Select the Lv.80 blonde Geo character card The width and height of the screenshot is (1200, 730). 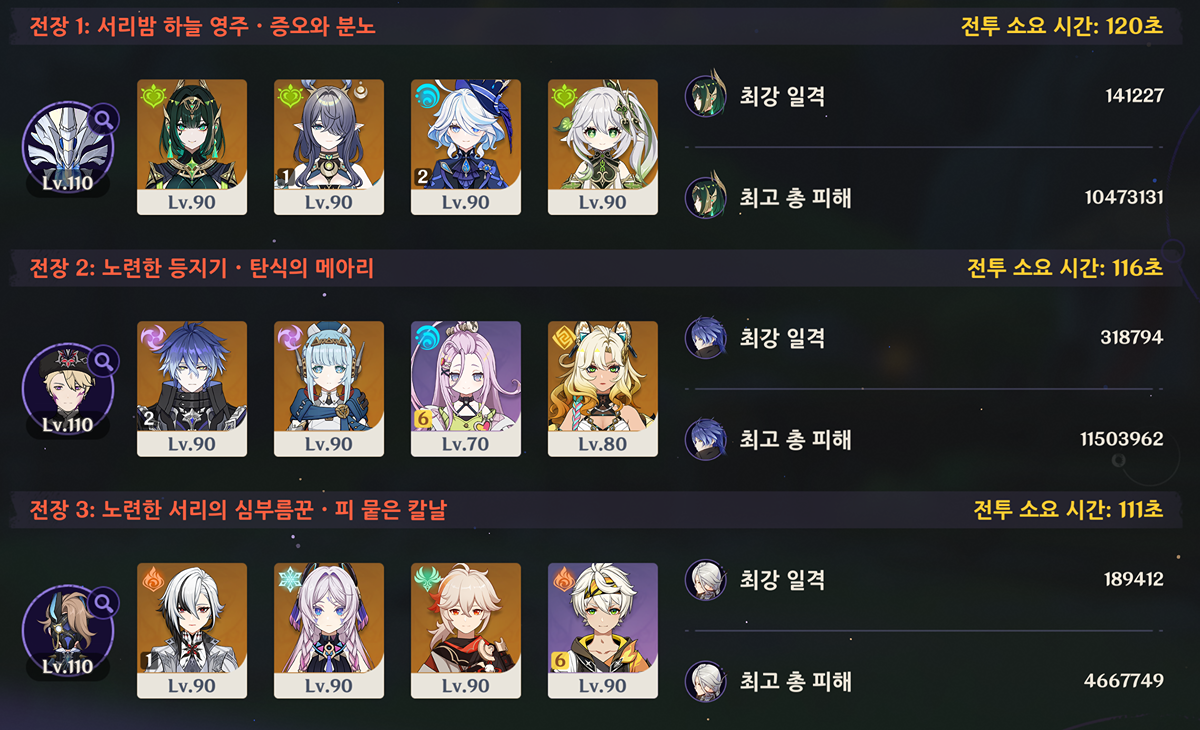pyautogui.click(x=603, y=389)
